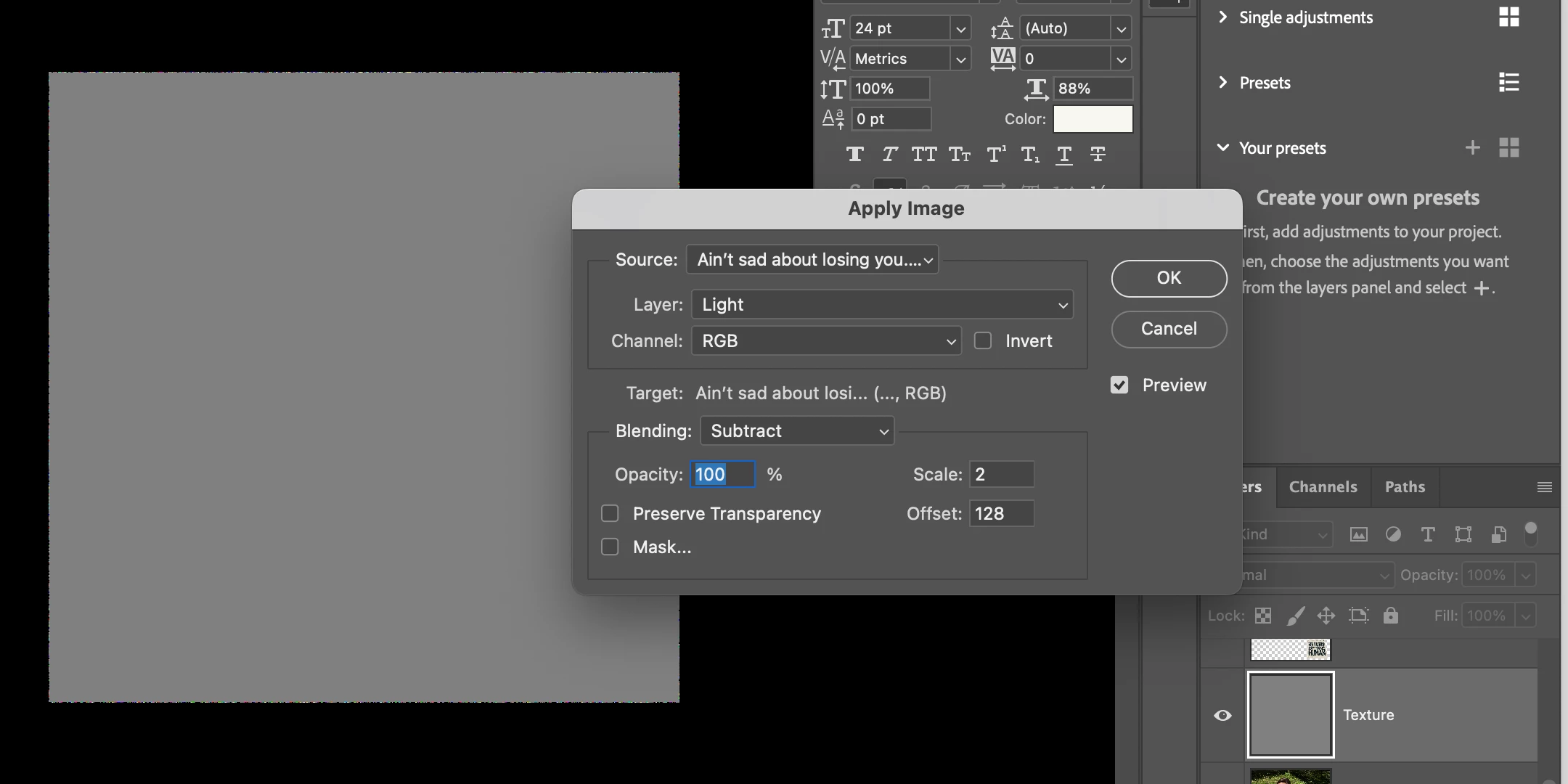Confirm Apply Image with OK button

pos(1169,278)
